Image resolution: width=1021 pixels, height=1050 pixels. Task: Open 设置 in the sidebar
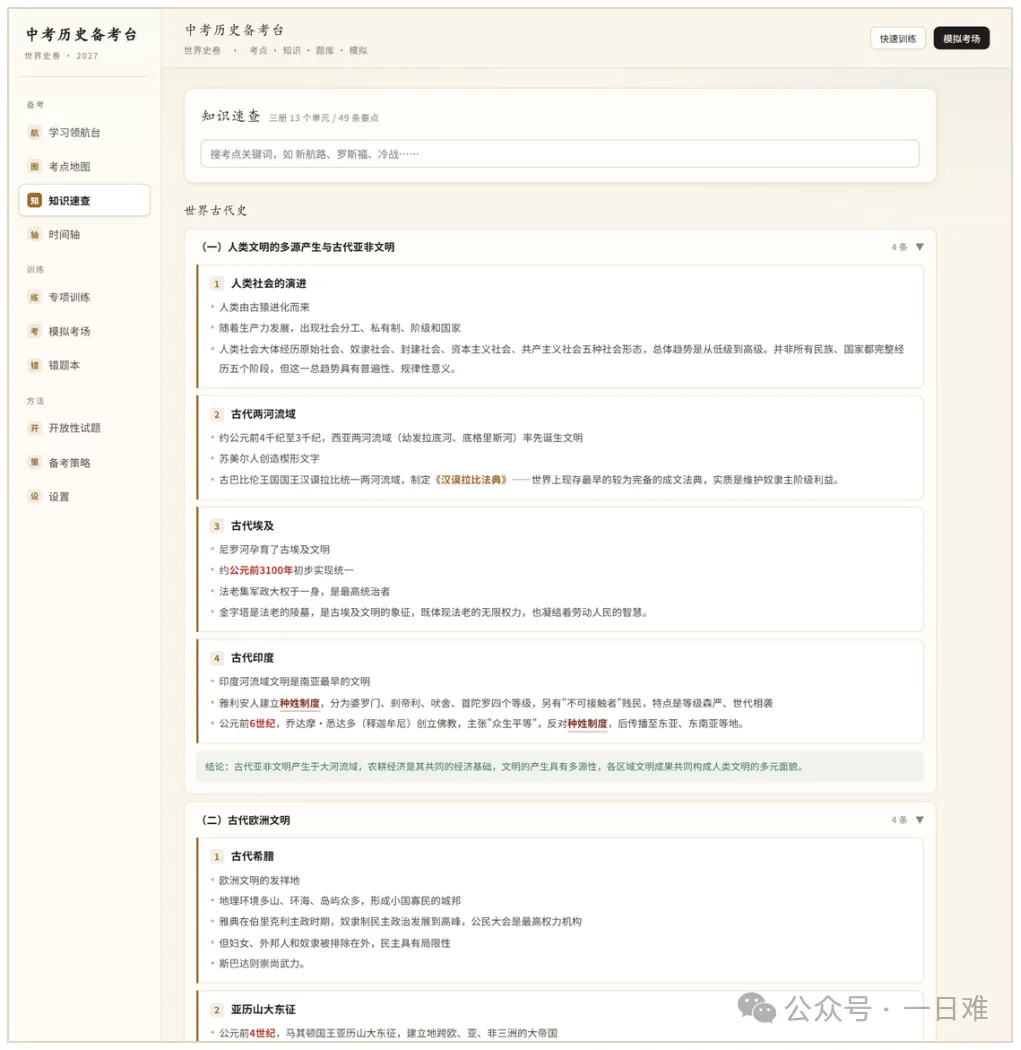(x=84, y=496)
